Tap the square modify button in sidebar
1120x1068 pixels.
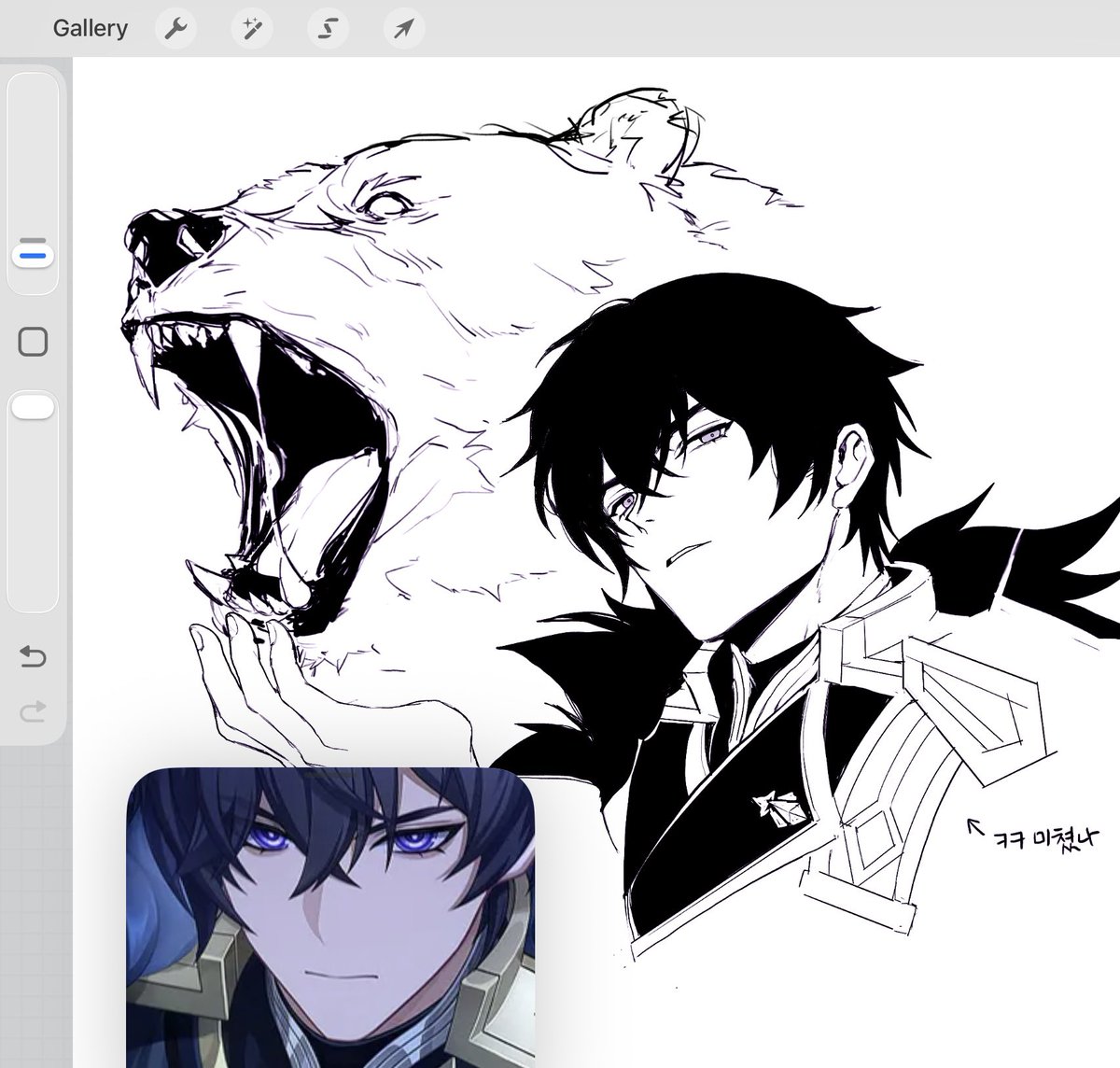coord(33,342)
